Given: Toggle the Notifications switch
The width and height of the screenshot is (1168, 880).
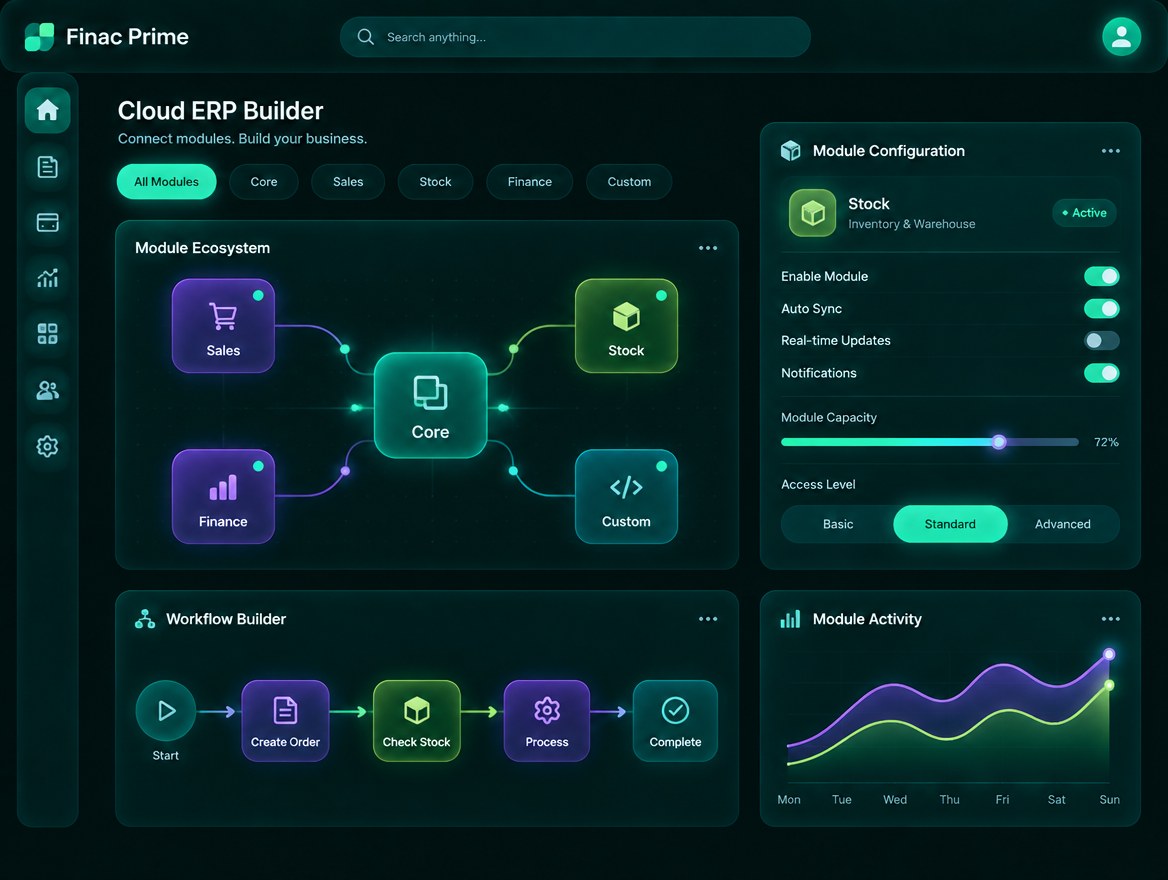Looking at the screenshot, I should click(1102, 373).
